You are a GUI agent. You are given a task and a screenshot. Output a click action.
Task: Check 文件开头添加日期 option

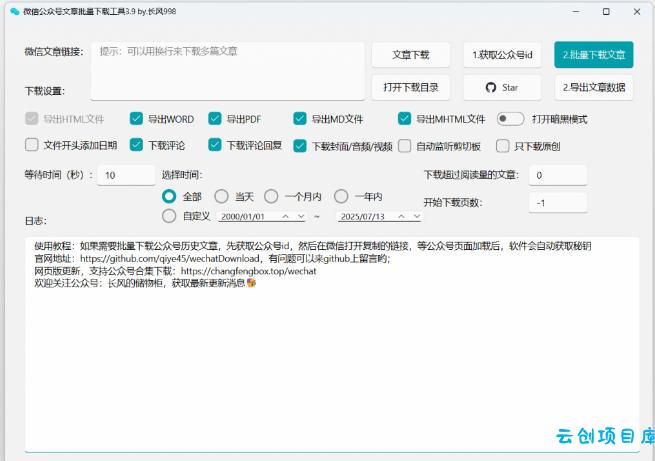[32, 145]
